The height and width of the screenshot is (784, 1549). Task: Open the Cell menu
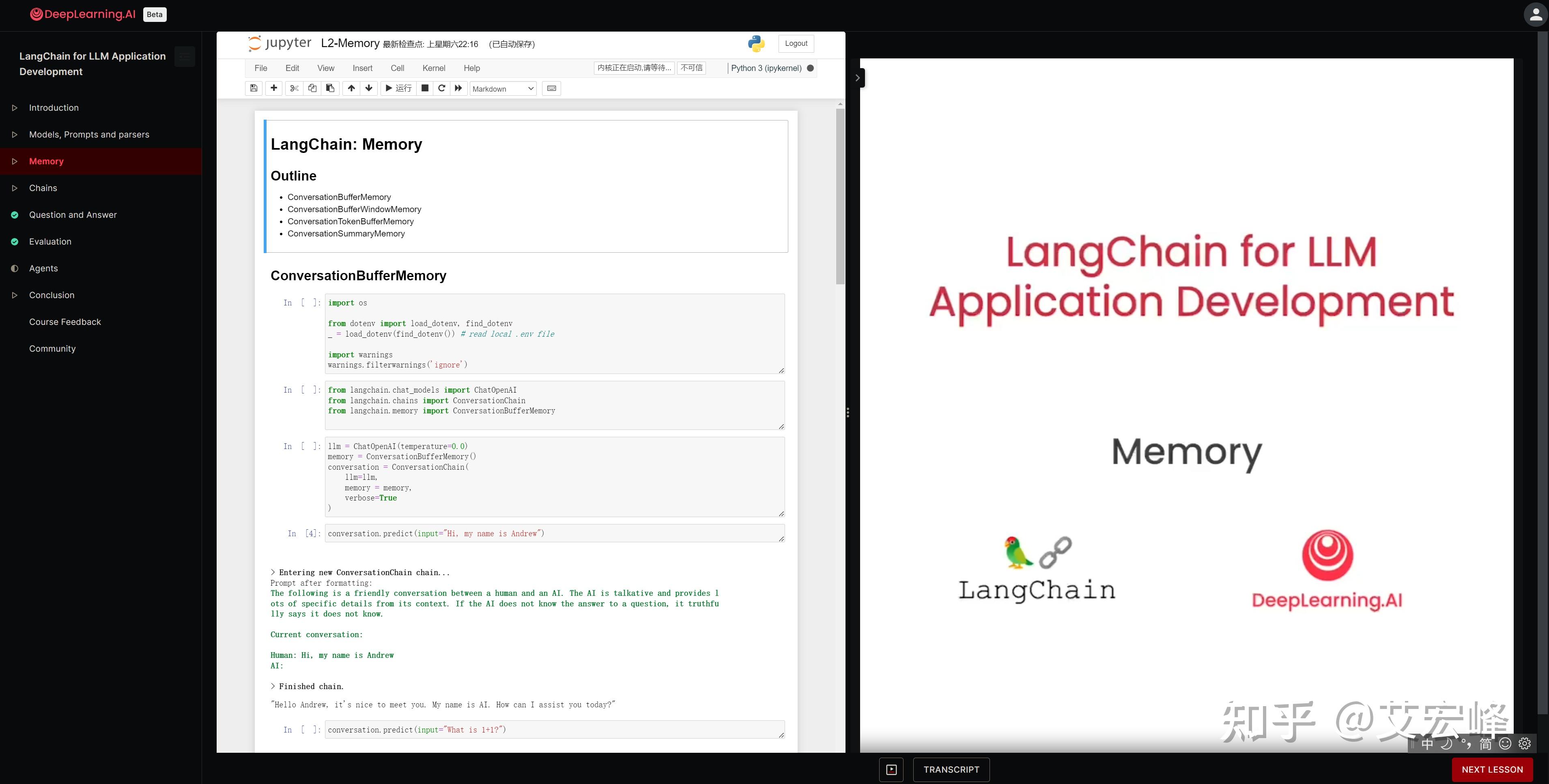398,68
